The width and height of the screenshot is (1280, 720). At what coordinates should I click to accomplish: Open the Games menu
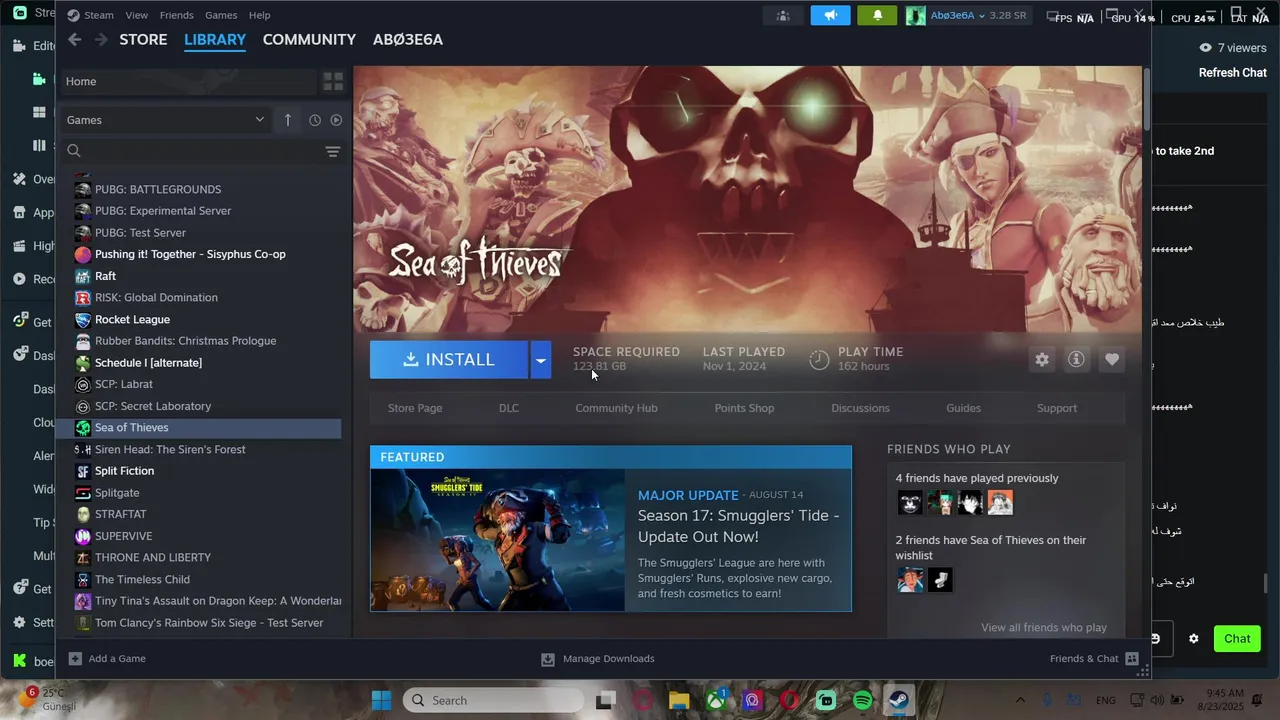221,15
